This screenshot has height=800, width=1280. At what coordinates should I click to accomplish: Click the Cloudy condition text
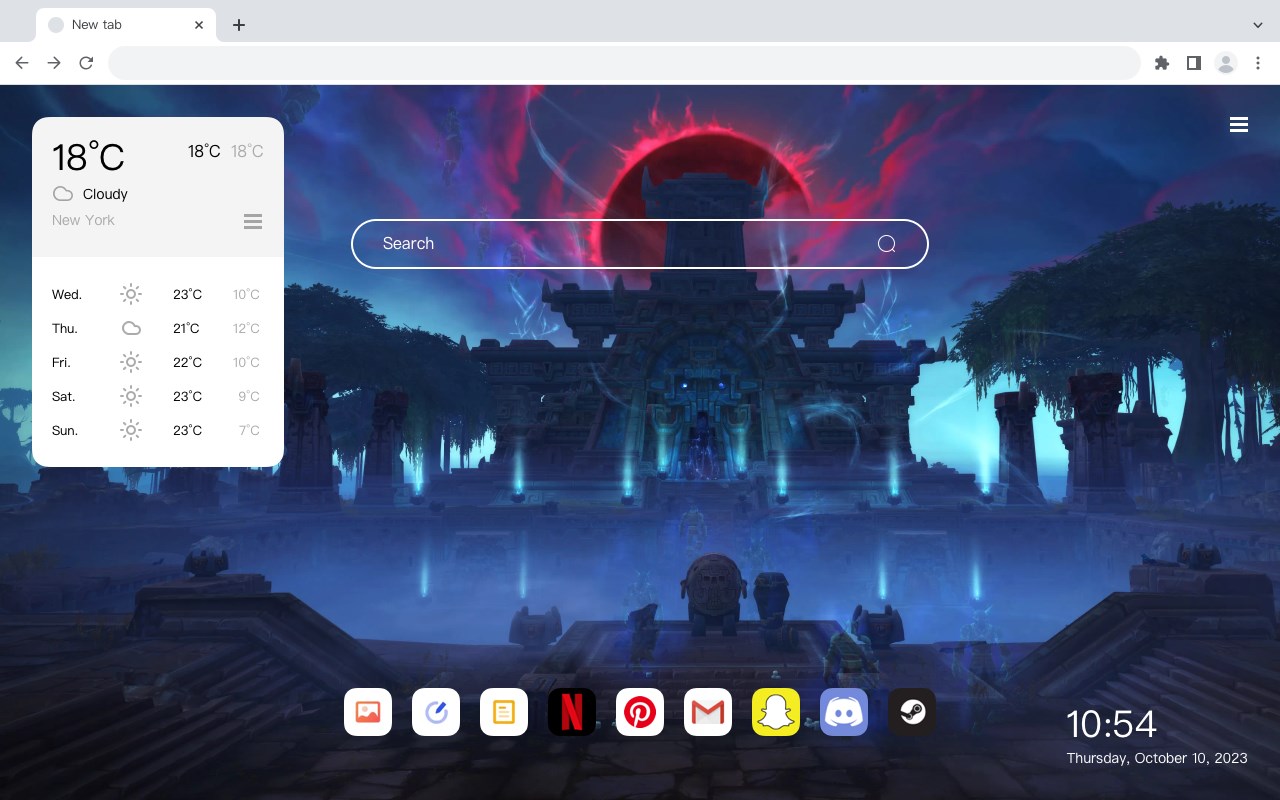(x=105, y=194)
